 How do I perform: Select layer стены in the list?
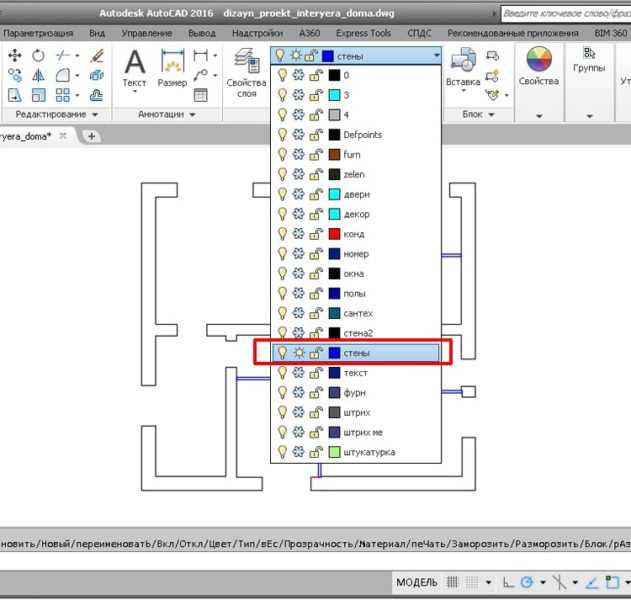click(356, 353)
